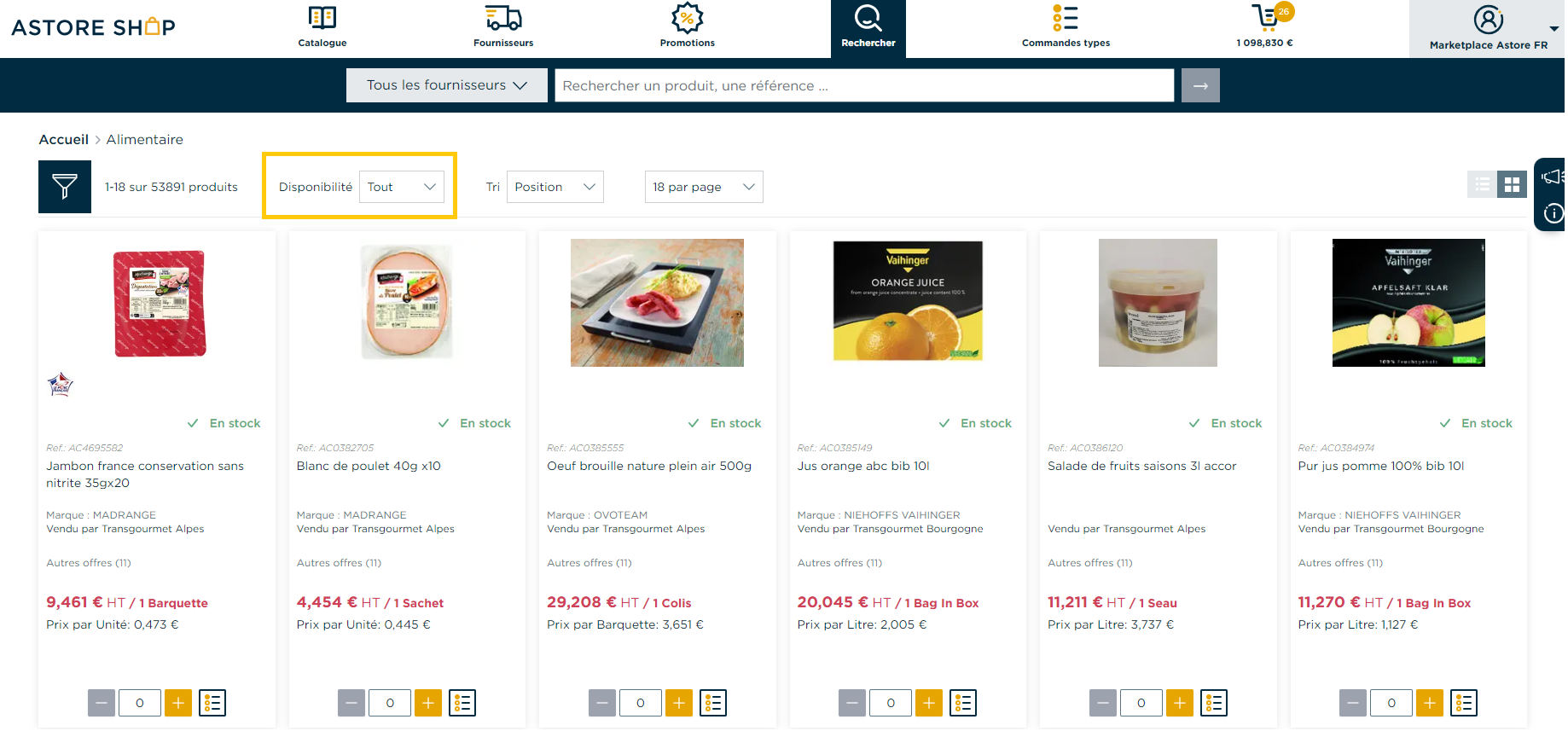Increase quantity of Jus orange abc bib
This screenshot has width=1568, height=731.
click(x=929, y=703)
